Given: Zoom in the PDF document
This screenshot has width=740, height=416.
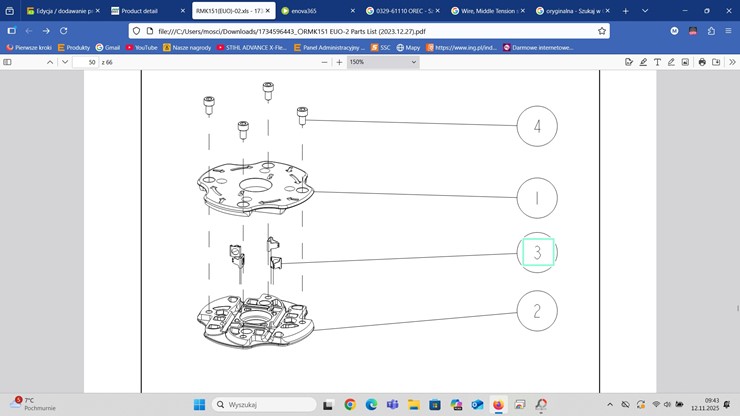Looking at the screenshot, I should click(339, 62).
